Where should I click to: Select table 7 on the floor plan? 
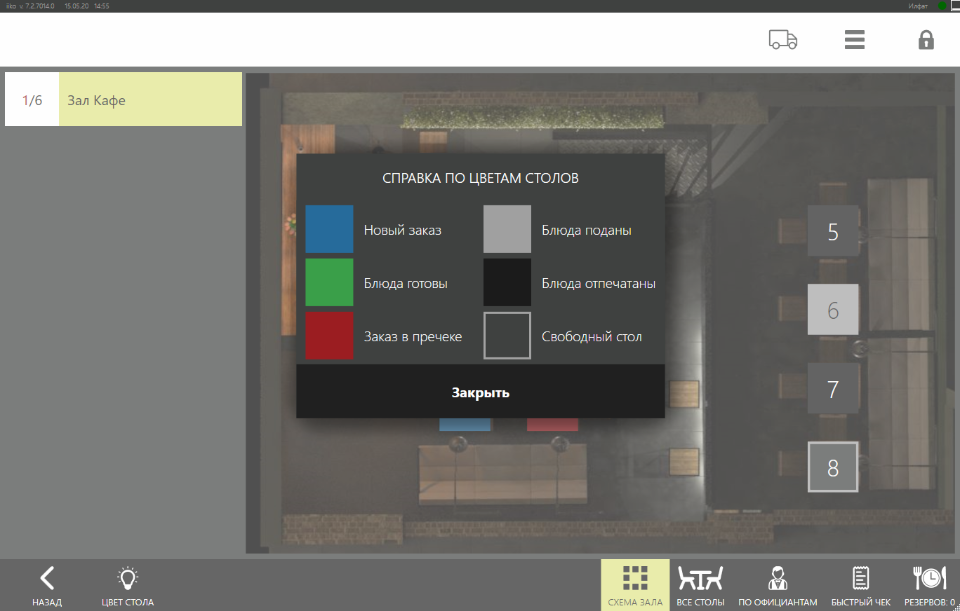click(833, 388)
